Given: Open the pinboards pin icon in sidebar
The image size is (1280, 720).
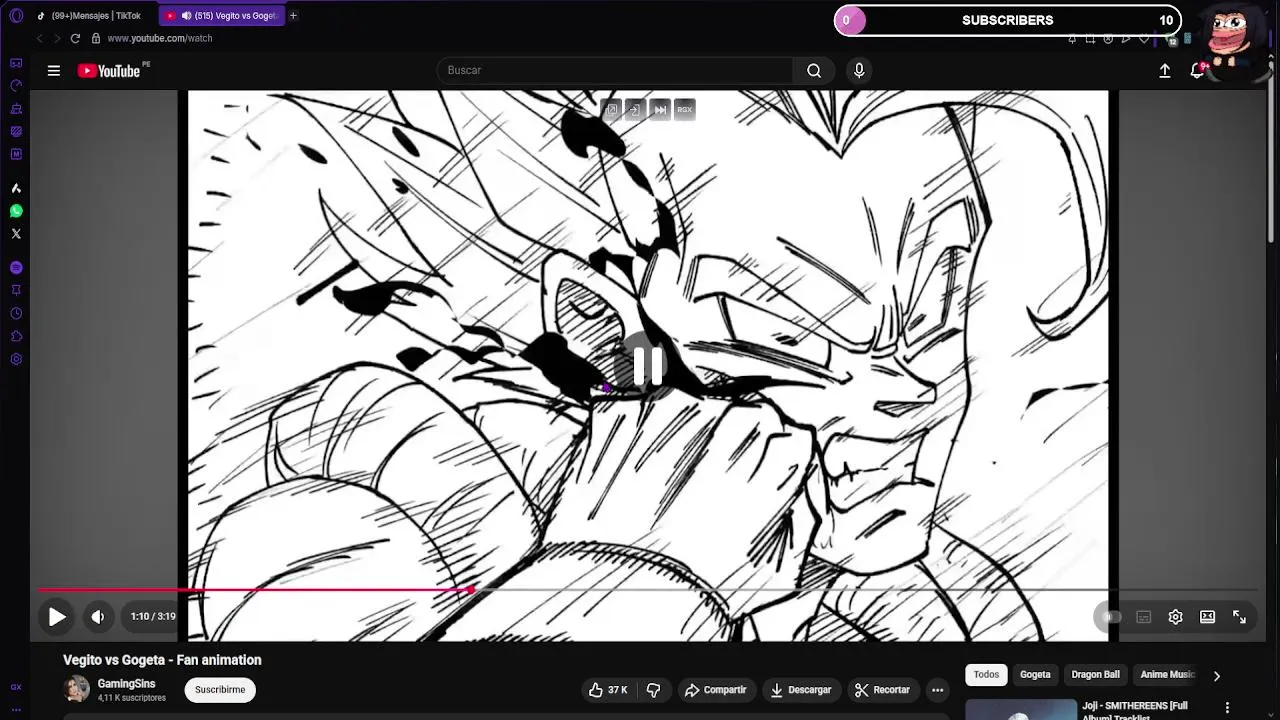Looking at the screenshot, I should pos(16,291).
